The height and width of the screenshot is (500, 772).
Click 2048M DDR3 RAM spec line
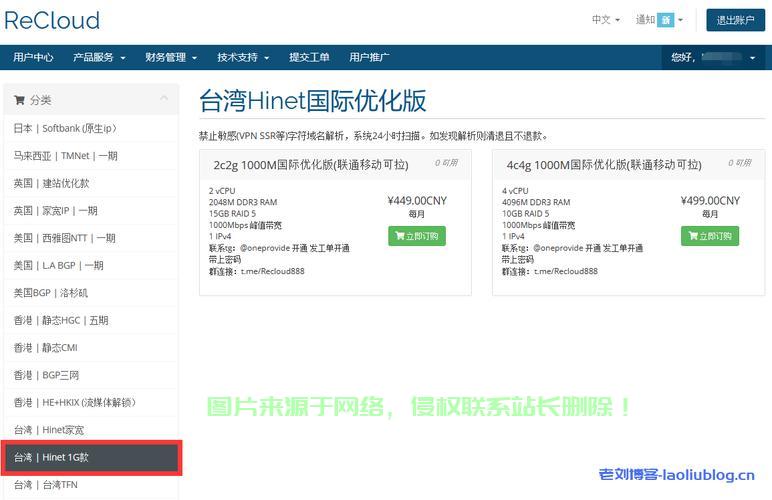(243, 202)
